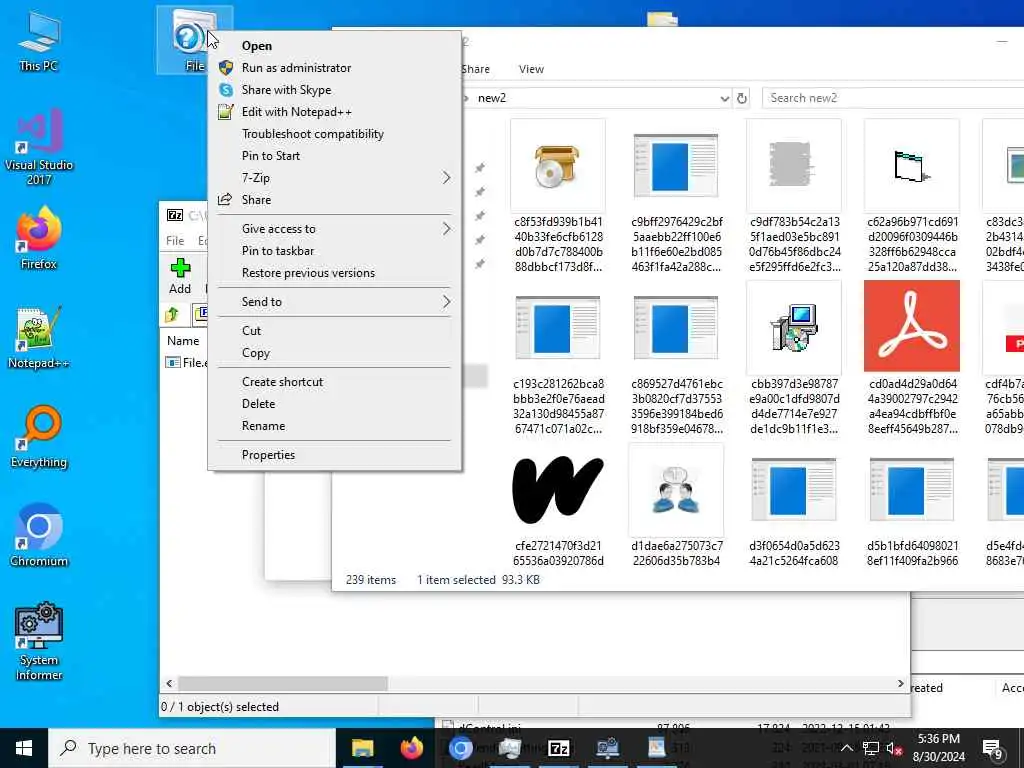Select the cd0ad4d29a0d64 PDF file thumbnail
1024x768 pixels.
tap(912, 326)
